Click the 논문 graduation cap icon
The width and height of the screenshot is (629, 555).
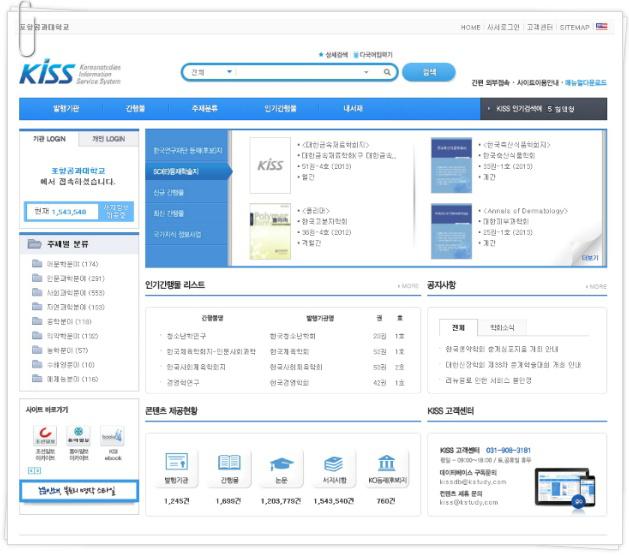(282, 464)
